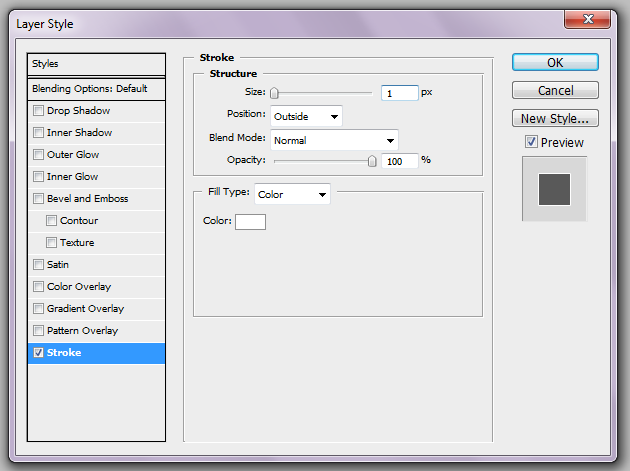Uncheck the Stroke effect checkbox

39,353
